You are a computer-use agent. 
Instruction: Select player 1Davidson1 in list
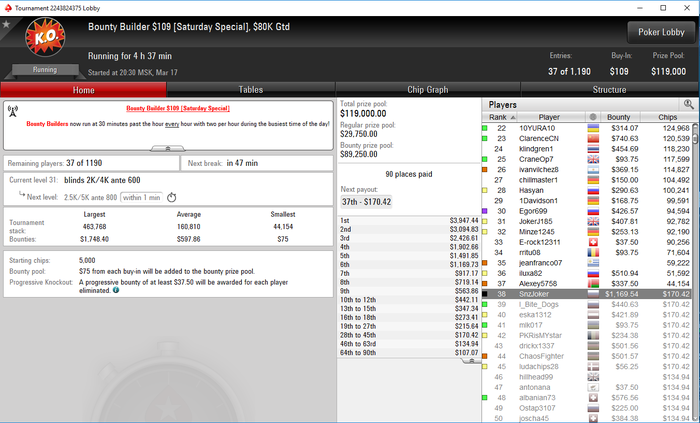[587, 201]
